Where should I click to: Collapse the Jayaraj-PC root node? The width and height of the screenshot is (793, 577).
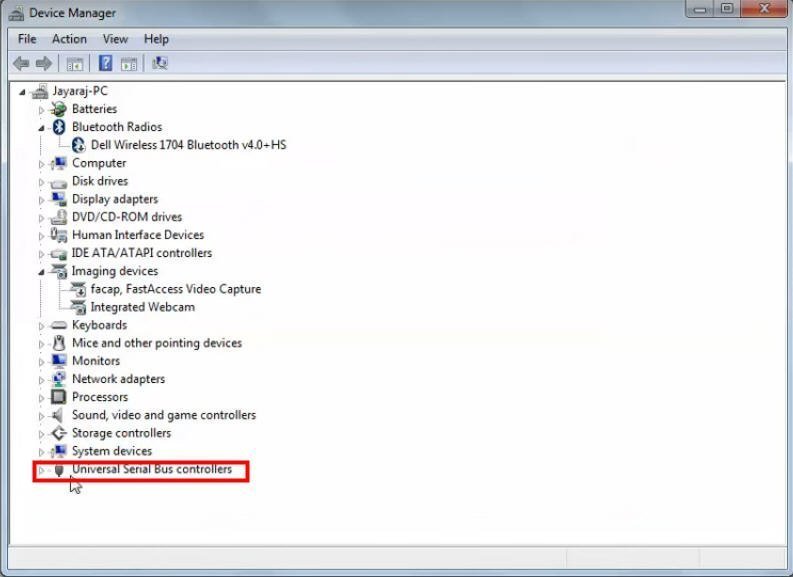click(22, 92)
